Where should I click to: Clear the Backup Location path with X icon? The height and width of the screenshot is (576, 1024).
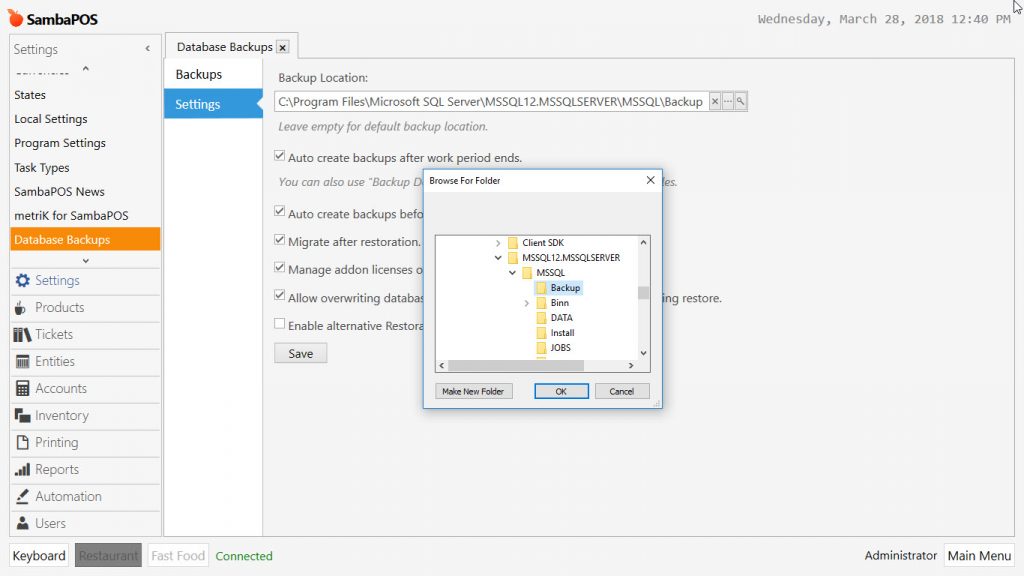(715, 101)
